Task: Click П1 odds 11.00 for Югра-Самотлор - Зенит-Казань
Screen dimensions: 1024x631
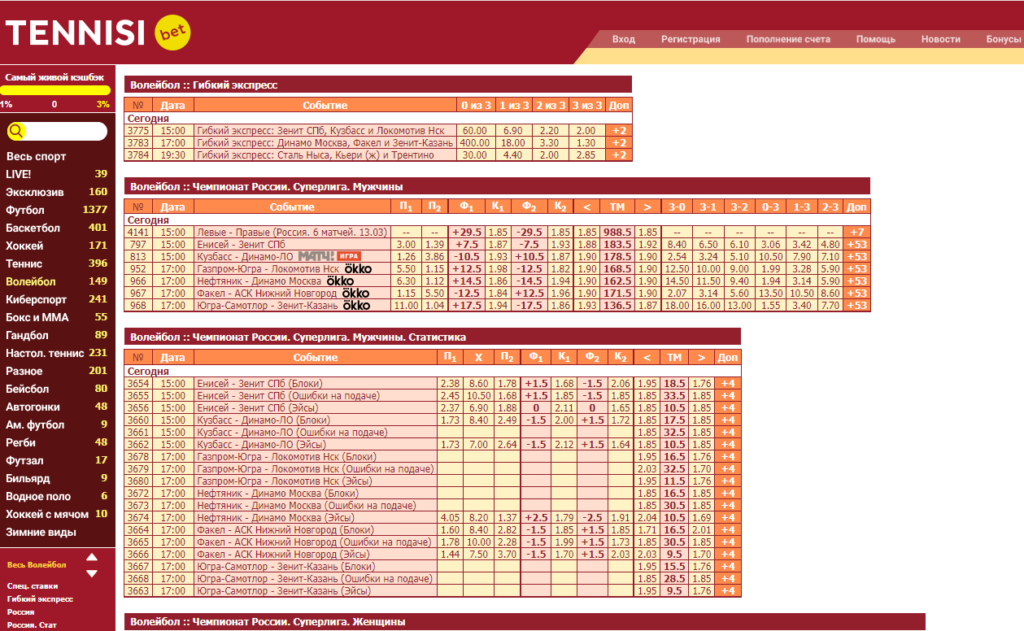Action: (406, 305)
